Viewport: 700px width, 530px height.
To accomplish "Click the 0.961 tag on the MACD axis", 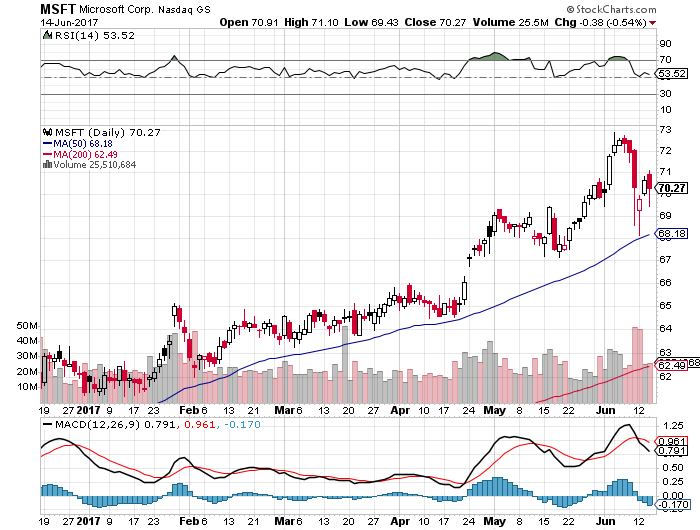I will click(671, 442).
